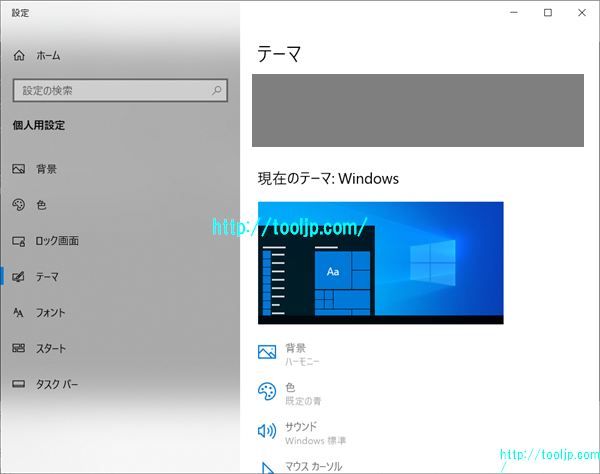
Task: Click the 色 palette icon under theme preview
Action: coord(267,392)
